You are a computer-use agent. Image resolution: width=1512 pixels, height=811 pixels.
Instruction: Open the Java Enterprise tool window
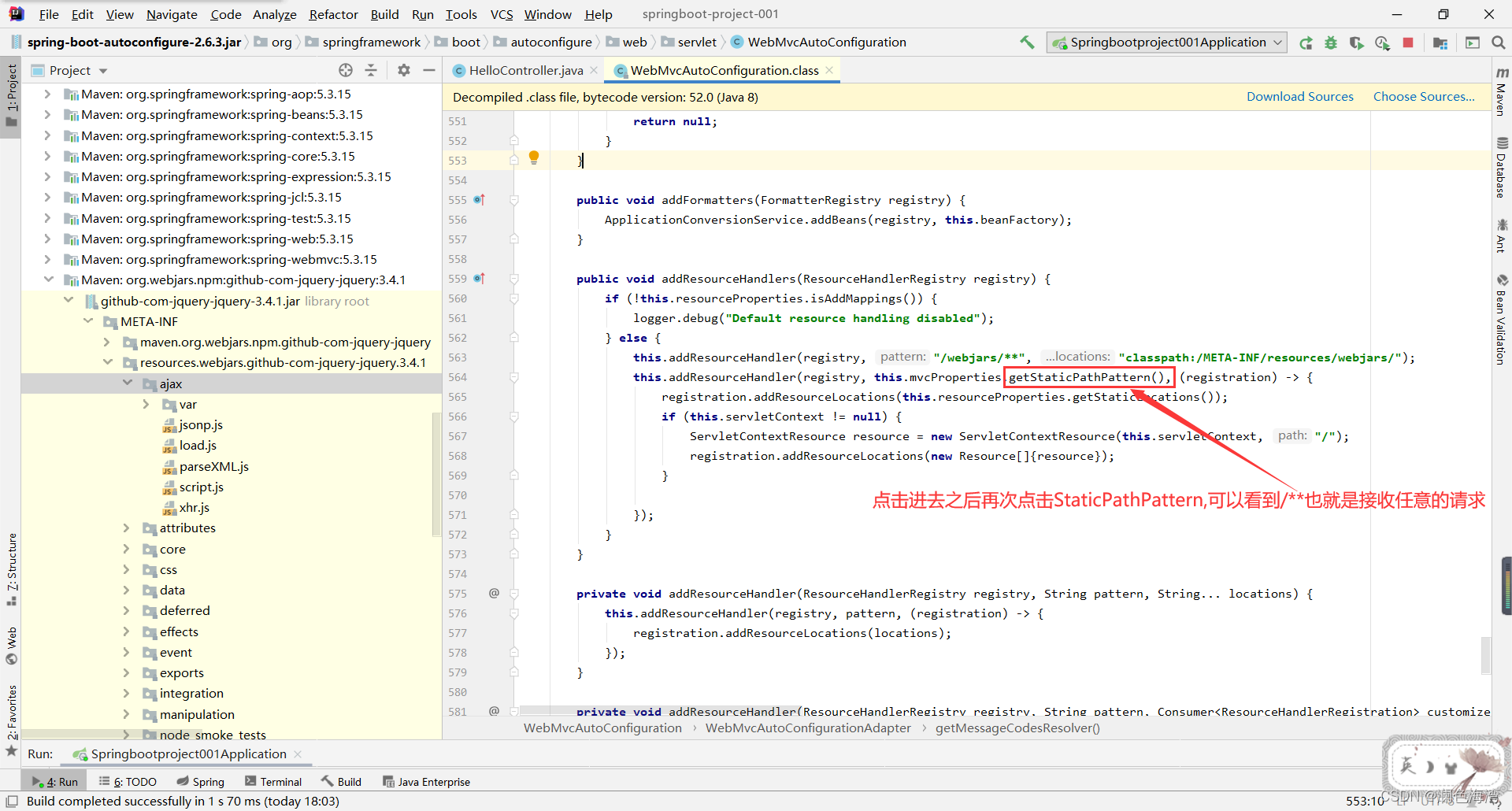point(426,782)
